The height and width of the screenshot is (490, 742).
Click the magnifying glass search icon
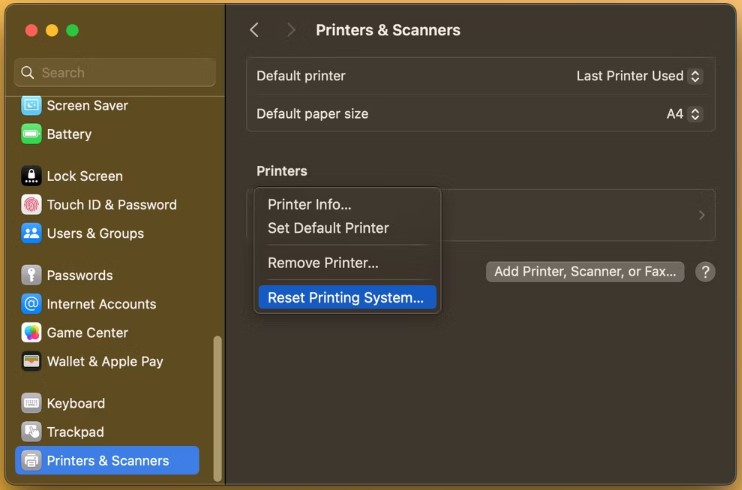(28, 72)
